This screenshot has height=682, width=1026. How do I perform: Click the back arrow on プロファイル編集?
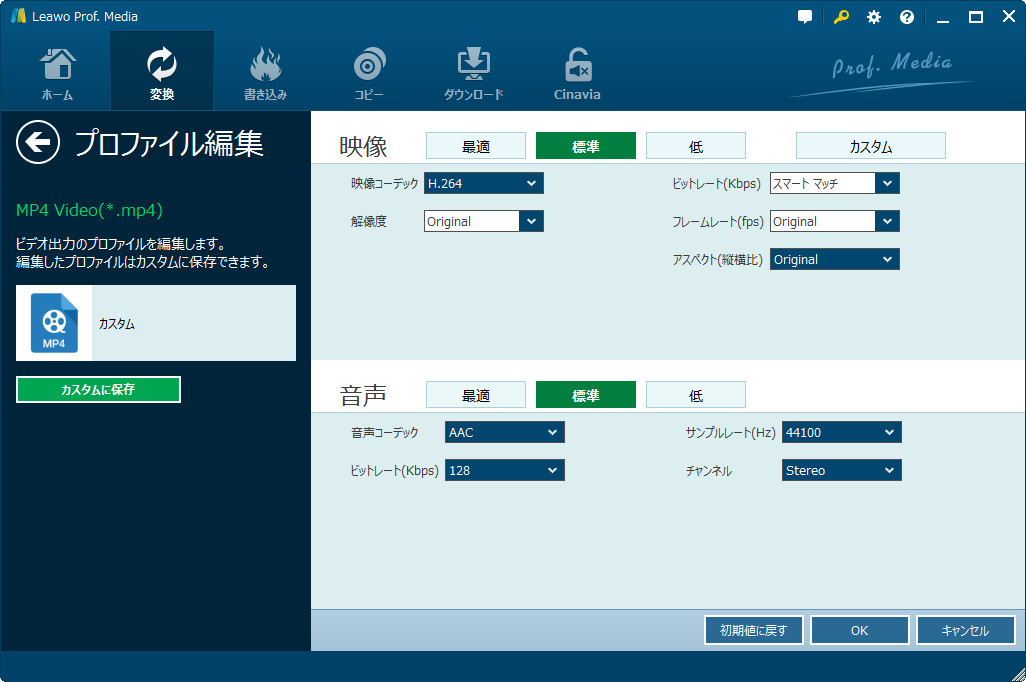tap(37, 143)
